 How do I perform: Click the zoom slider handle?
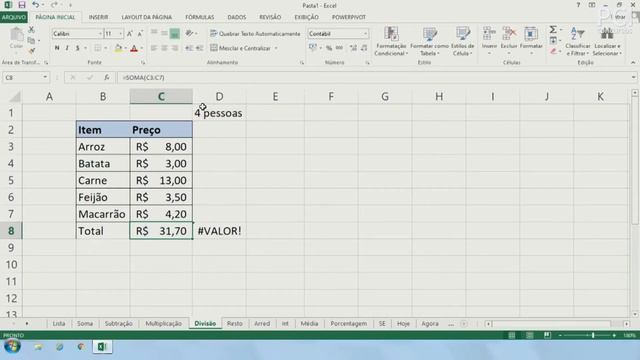[x=593, y=335]
